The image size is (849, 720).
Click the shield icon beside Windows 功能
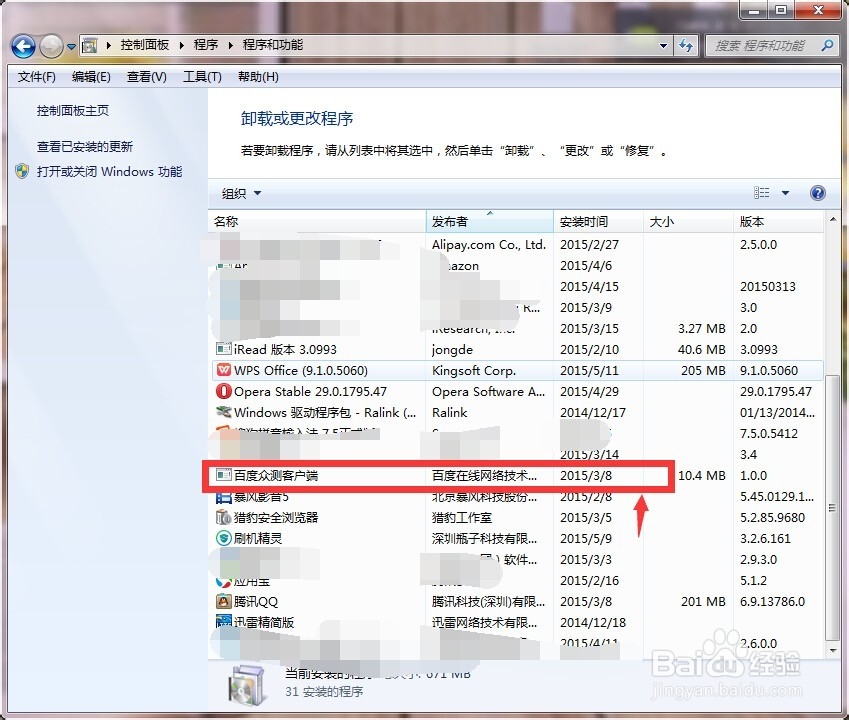click(22, 172)
